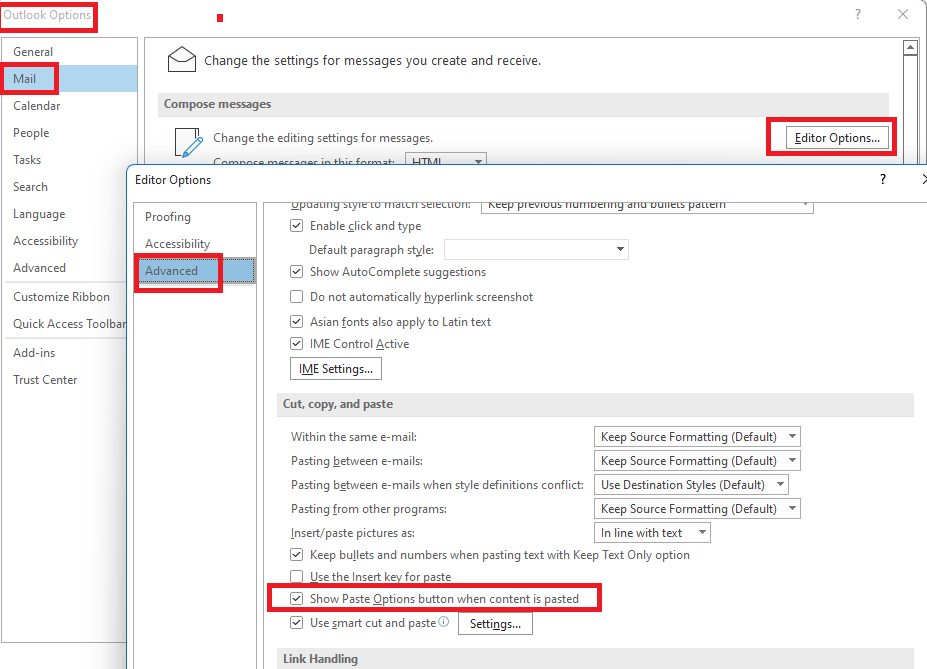927x669 pixels.
Task: Click the smart cut and paste info icon
Action: 444,622
